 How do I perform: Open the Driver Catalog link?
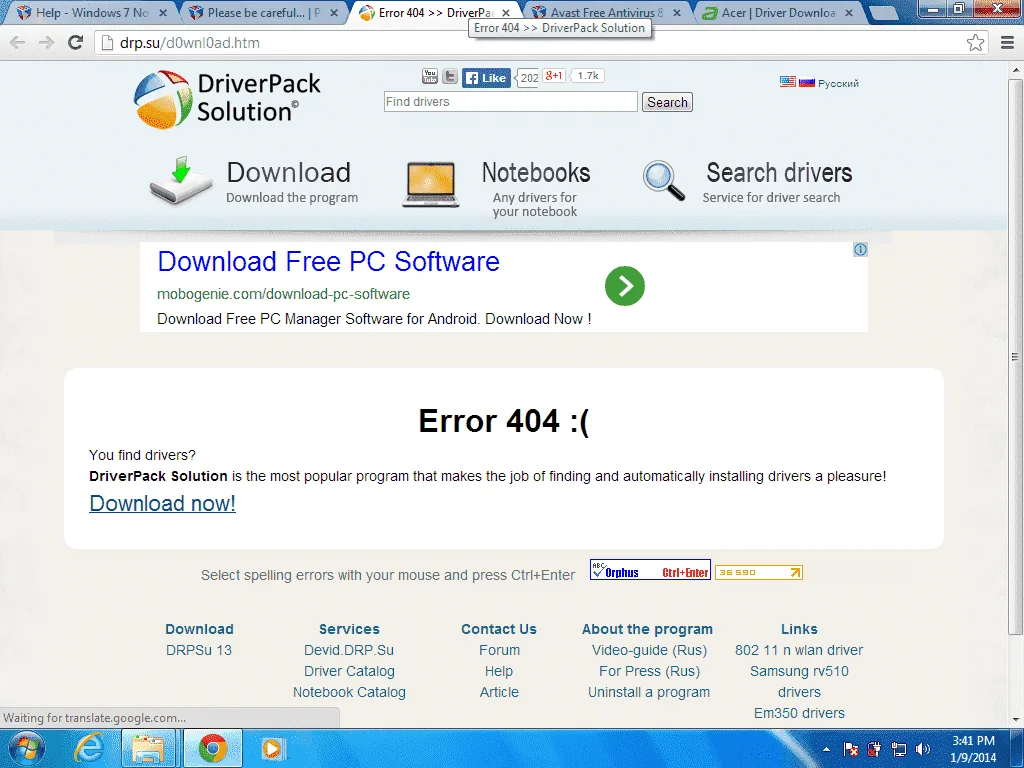click(x=349, y=671)
